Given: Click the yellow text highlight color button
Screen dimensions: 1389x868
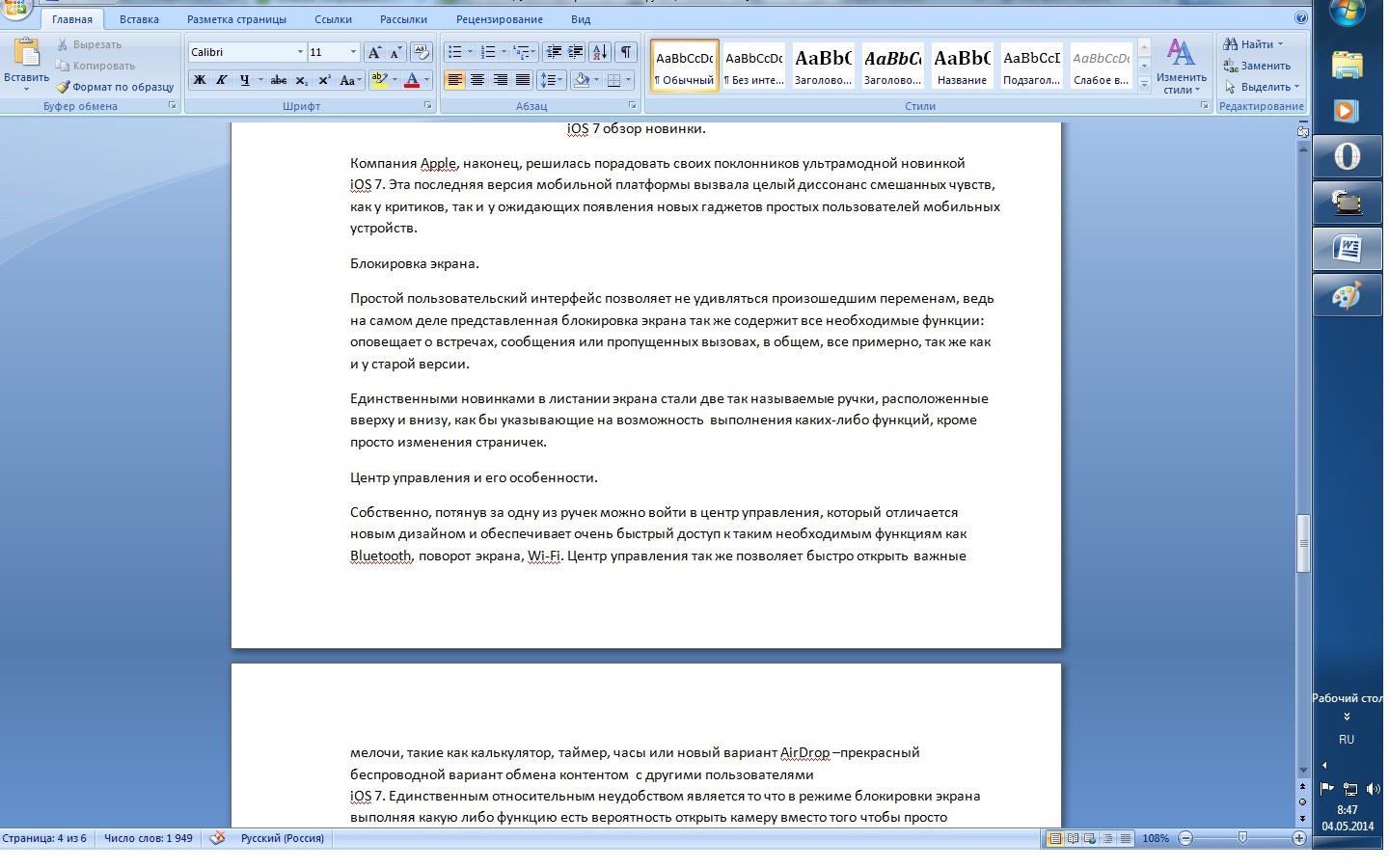Looking at the screenshot, I should click(x=379, y=80).
